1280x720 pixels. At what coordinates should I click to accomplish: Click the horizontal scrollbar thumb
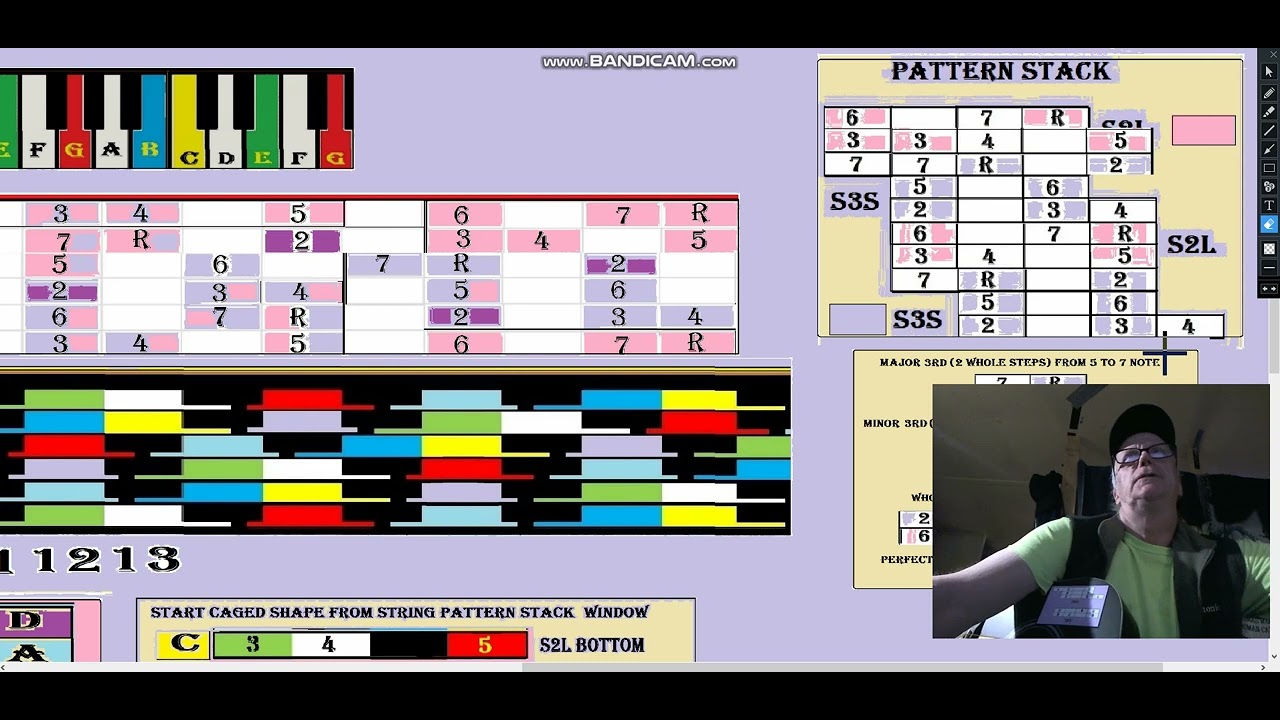point(842,667)
